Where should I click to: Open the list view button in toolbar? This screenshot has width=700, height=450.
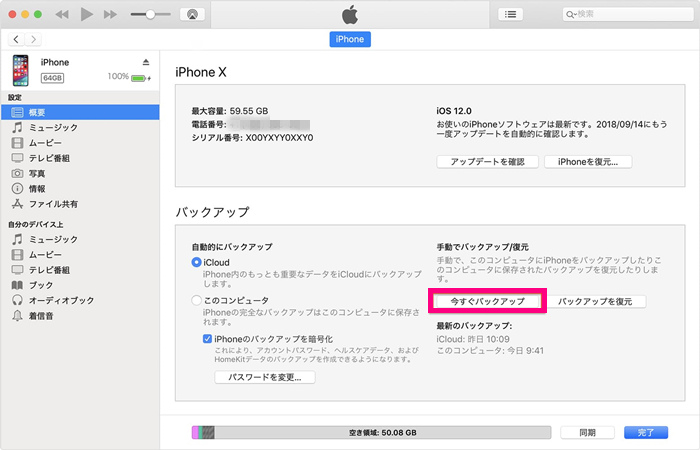(510, 14)
